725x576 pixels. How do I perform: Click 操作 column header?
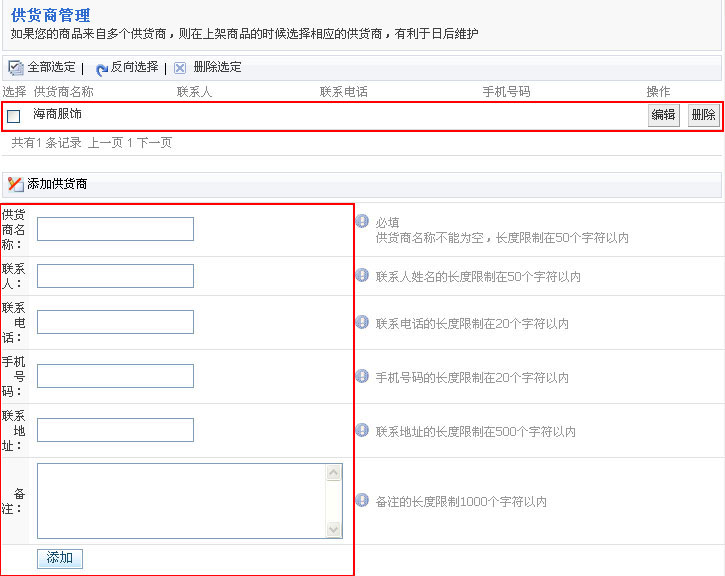[x=658, y=92]
